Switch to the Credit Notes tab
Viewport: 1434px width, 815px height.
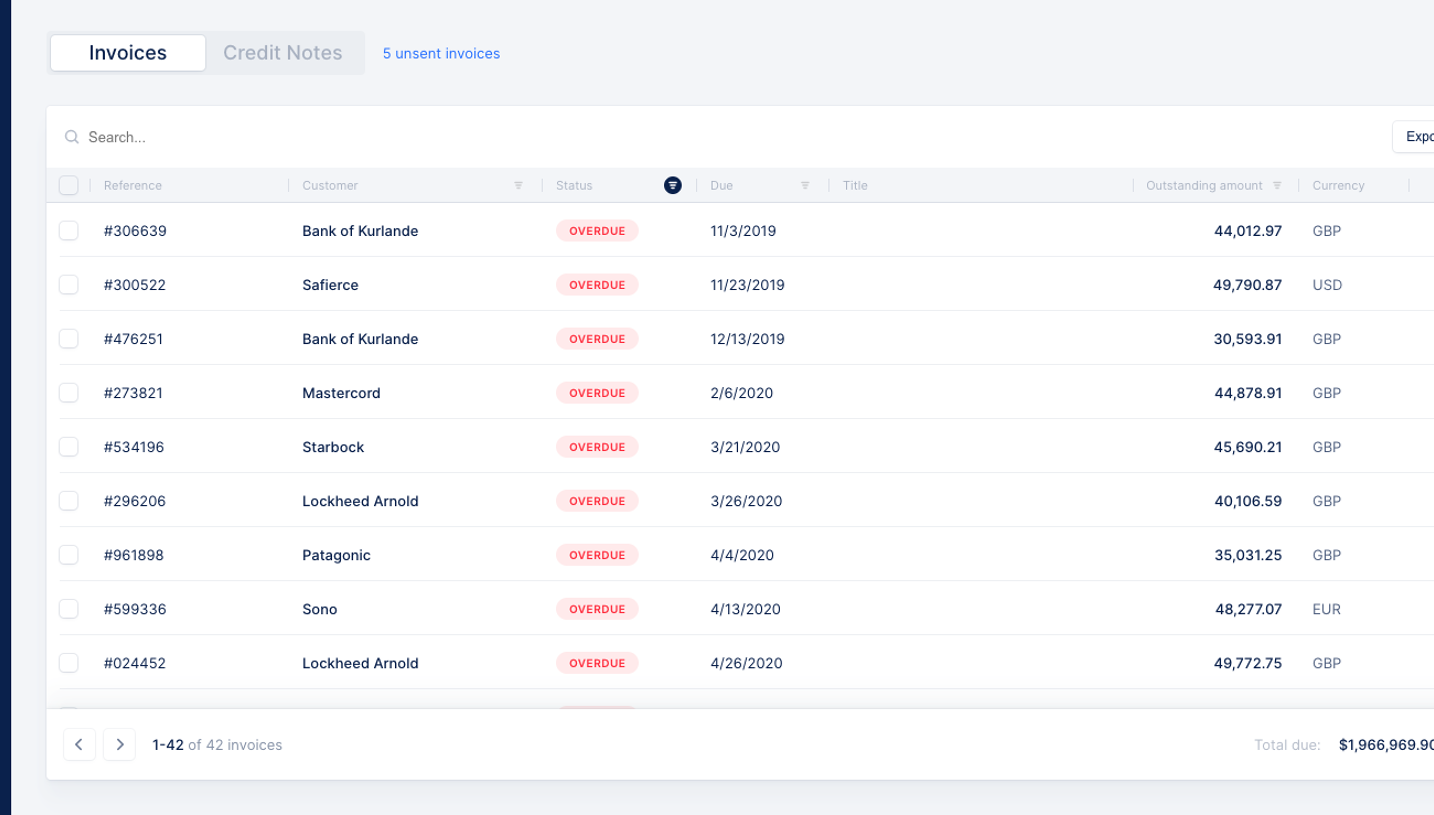click(x=283, y=53)
